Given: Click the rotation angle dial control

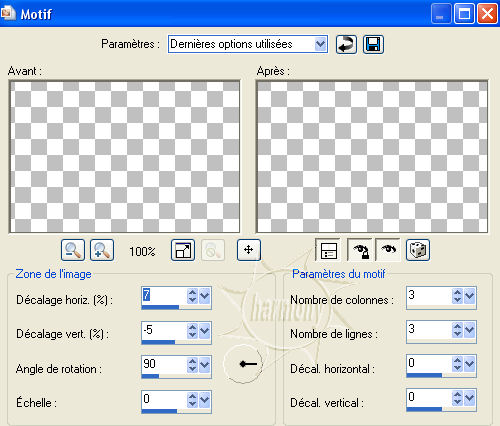Looking at the screenshot, I should coord(243,364).
